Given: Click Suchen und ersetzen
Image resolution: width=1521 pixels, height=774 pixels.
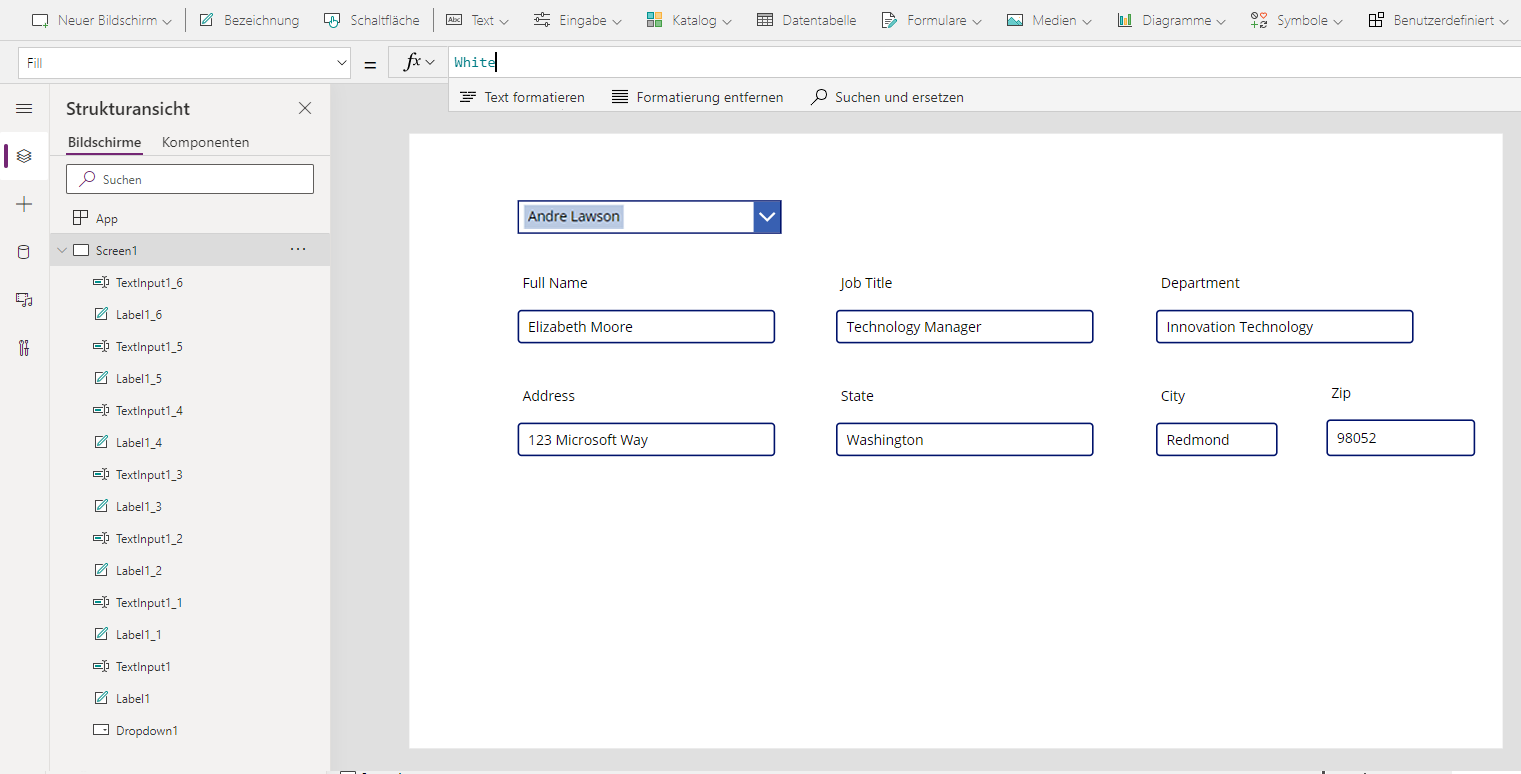Looking at the screenshot, I should point(887,97).
